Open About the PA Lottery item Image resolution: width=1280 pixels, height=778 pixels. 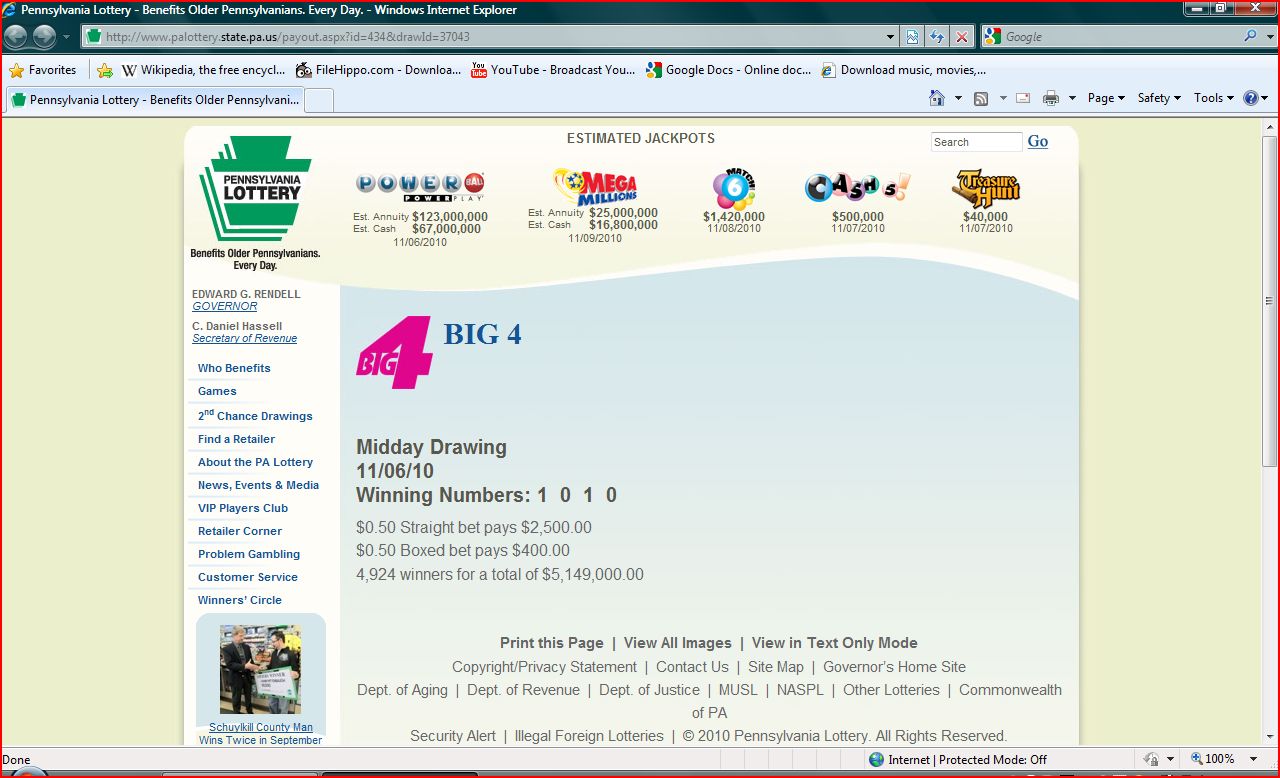pos(255,462)
